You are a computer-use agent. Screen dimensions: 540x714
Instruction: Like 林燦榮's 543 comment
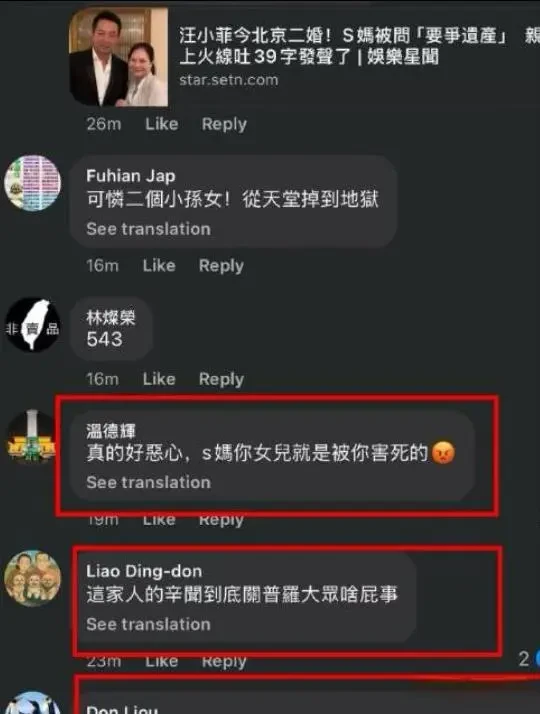(x=159, y=379)
